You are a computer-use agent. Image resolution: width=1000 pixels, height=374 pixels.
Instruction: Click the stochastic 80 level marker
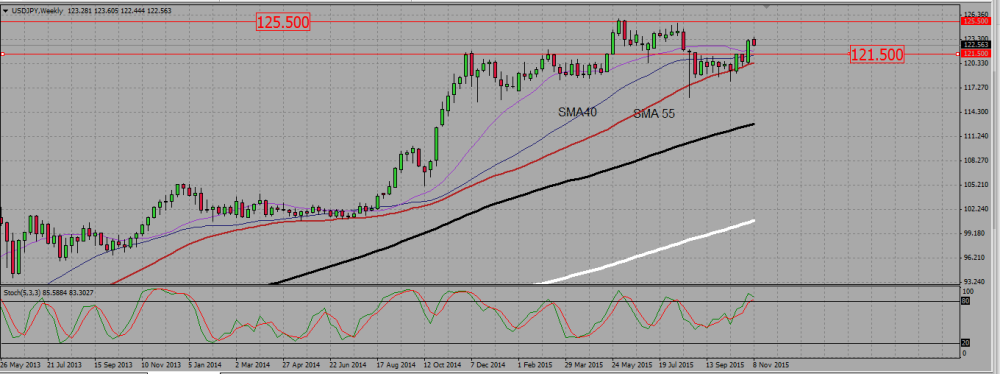(966, 301)
